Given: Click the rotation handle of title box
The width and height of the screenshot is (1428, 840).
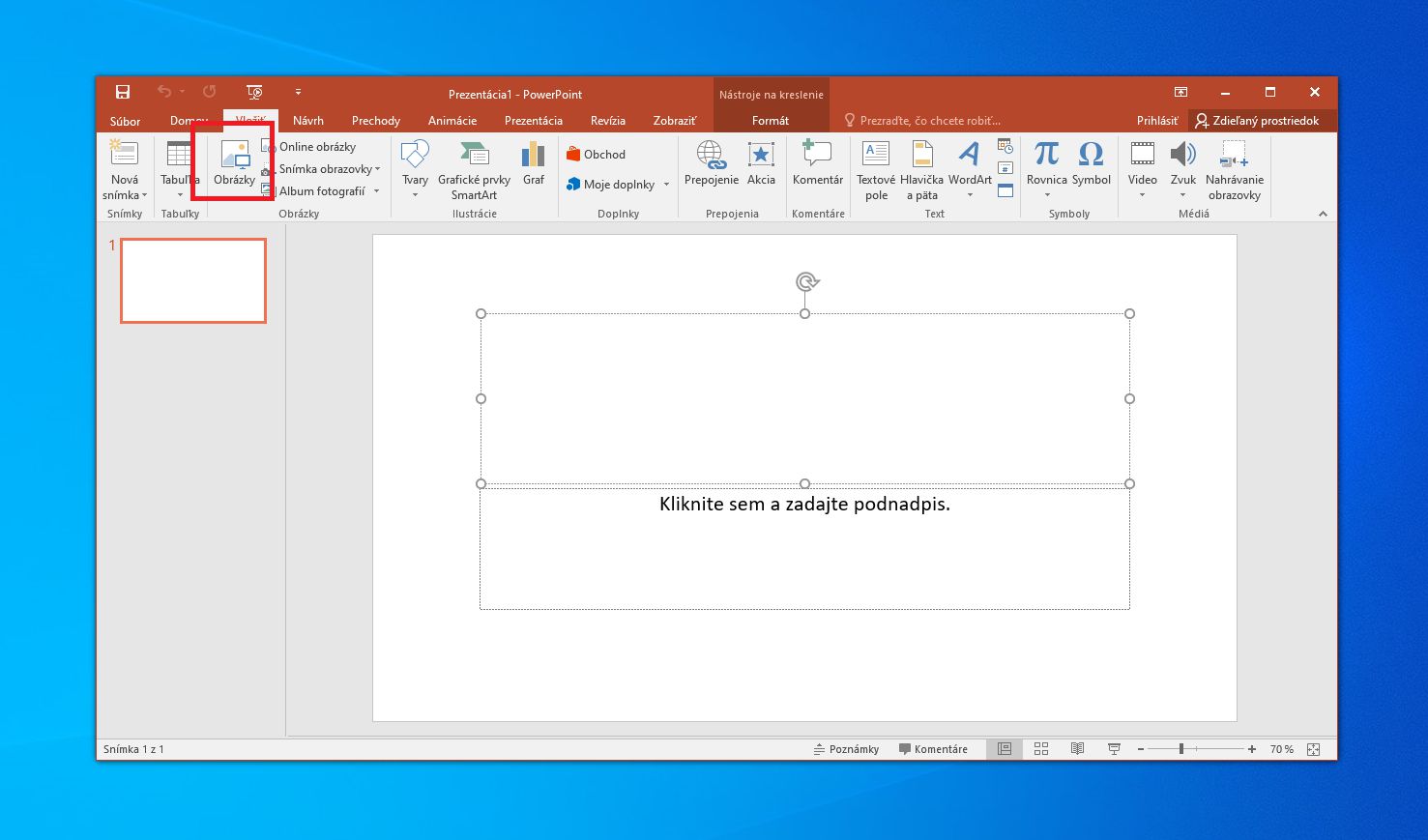Looking at the screenshot, I should pyautogui.click(x=806, y=281).
